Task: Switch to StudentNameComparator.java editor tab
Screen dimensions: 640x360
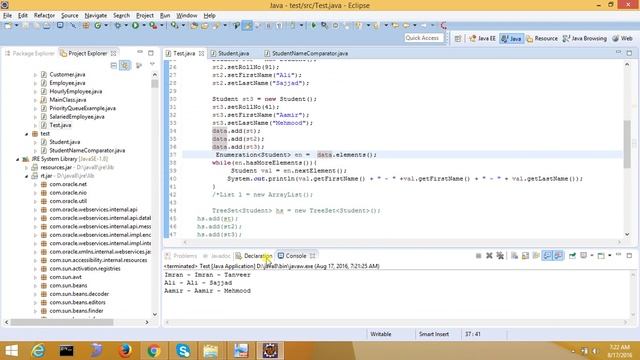Action: (x=306, y=53)
